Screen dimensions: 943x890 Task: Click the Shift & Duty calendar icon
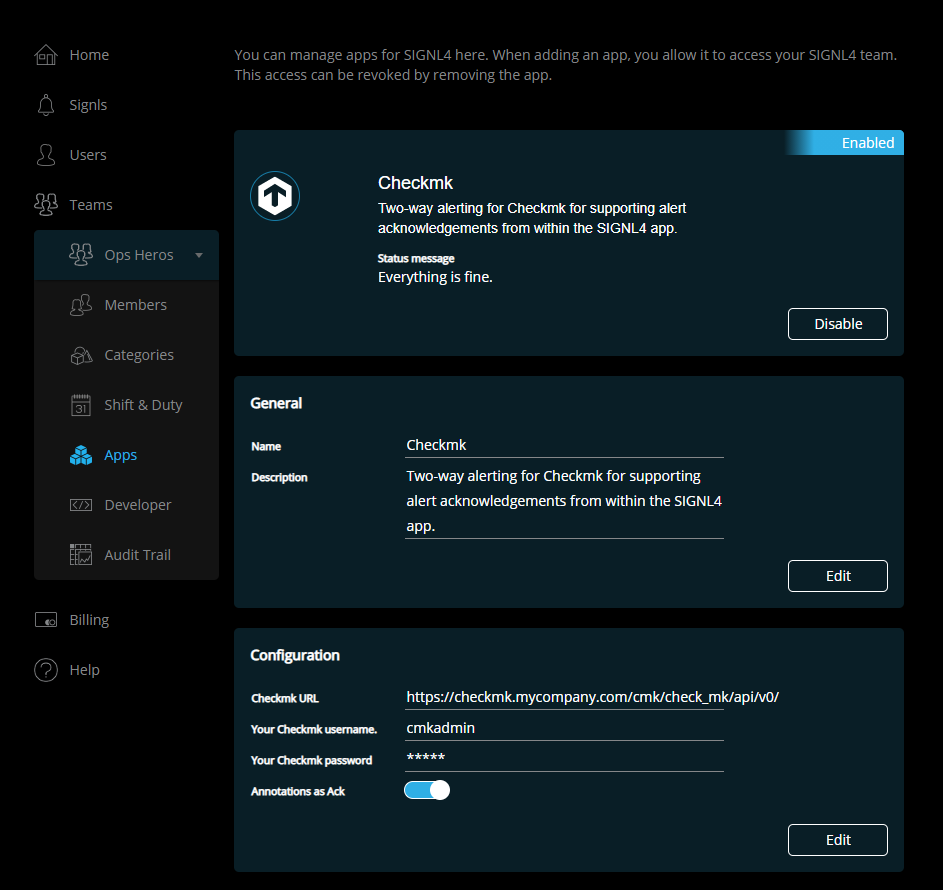(x=81, y=405)
